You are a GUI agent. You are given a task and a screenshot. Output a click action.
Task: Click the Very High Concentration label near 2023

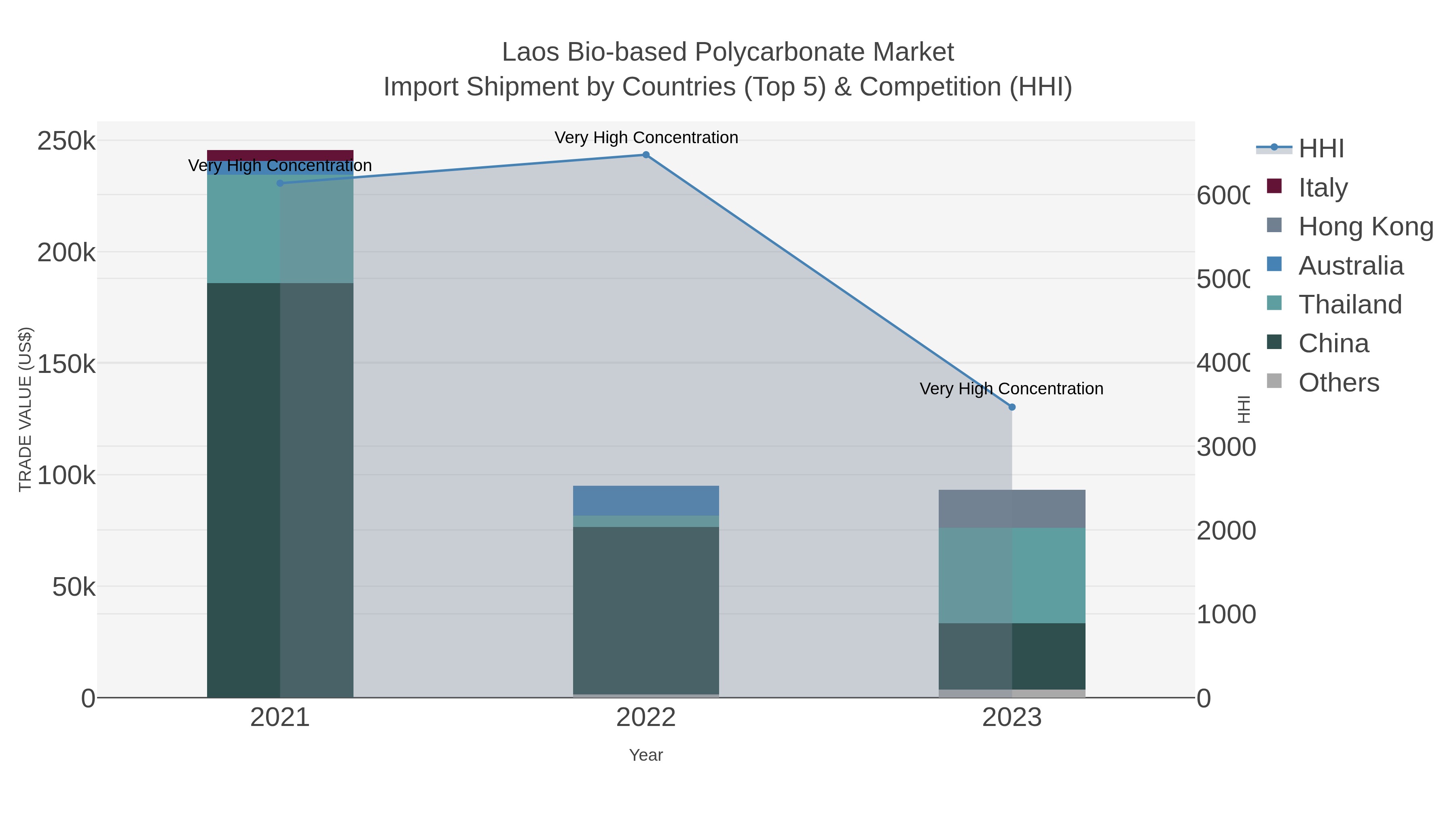pyautogui.click(x=1012, y=389)
